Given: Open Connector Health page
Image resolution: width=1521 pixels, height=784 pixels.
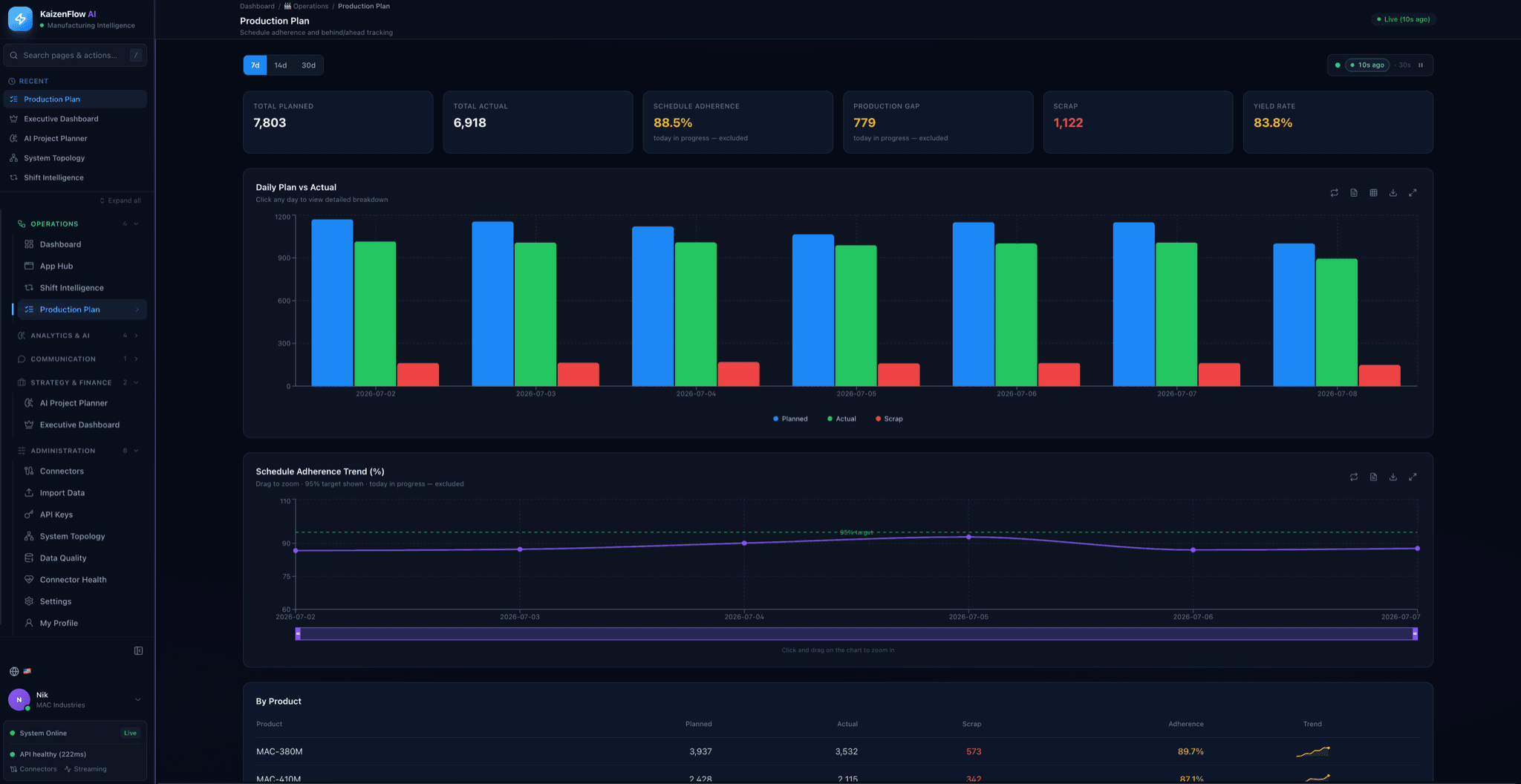Looking at the screenshot, I should click(x=73, y=580).
